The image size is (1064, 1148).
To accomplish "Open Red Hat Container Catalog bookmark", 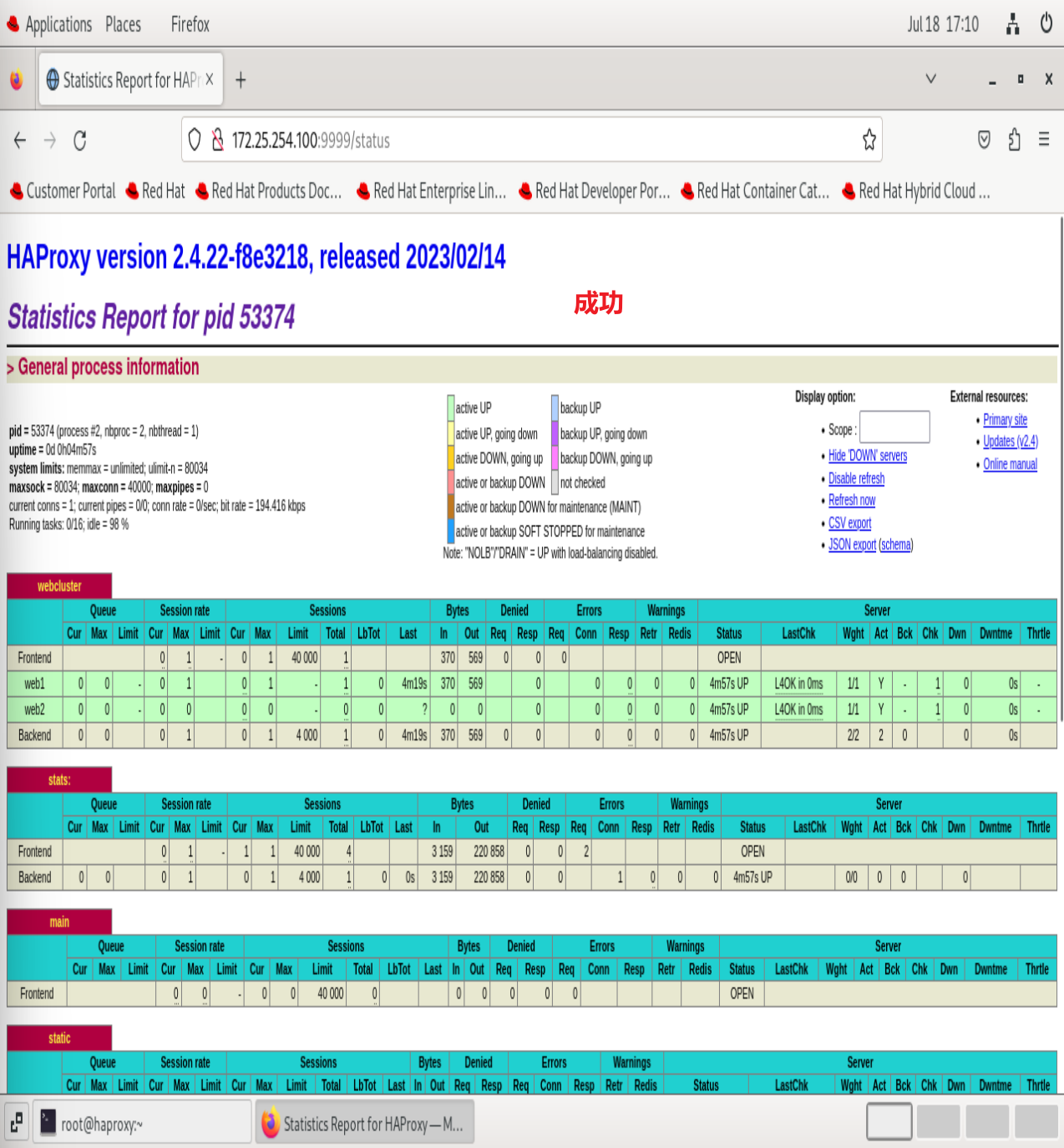I will pyautogui.click(x=756, y=191).
